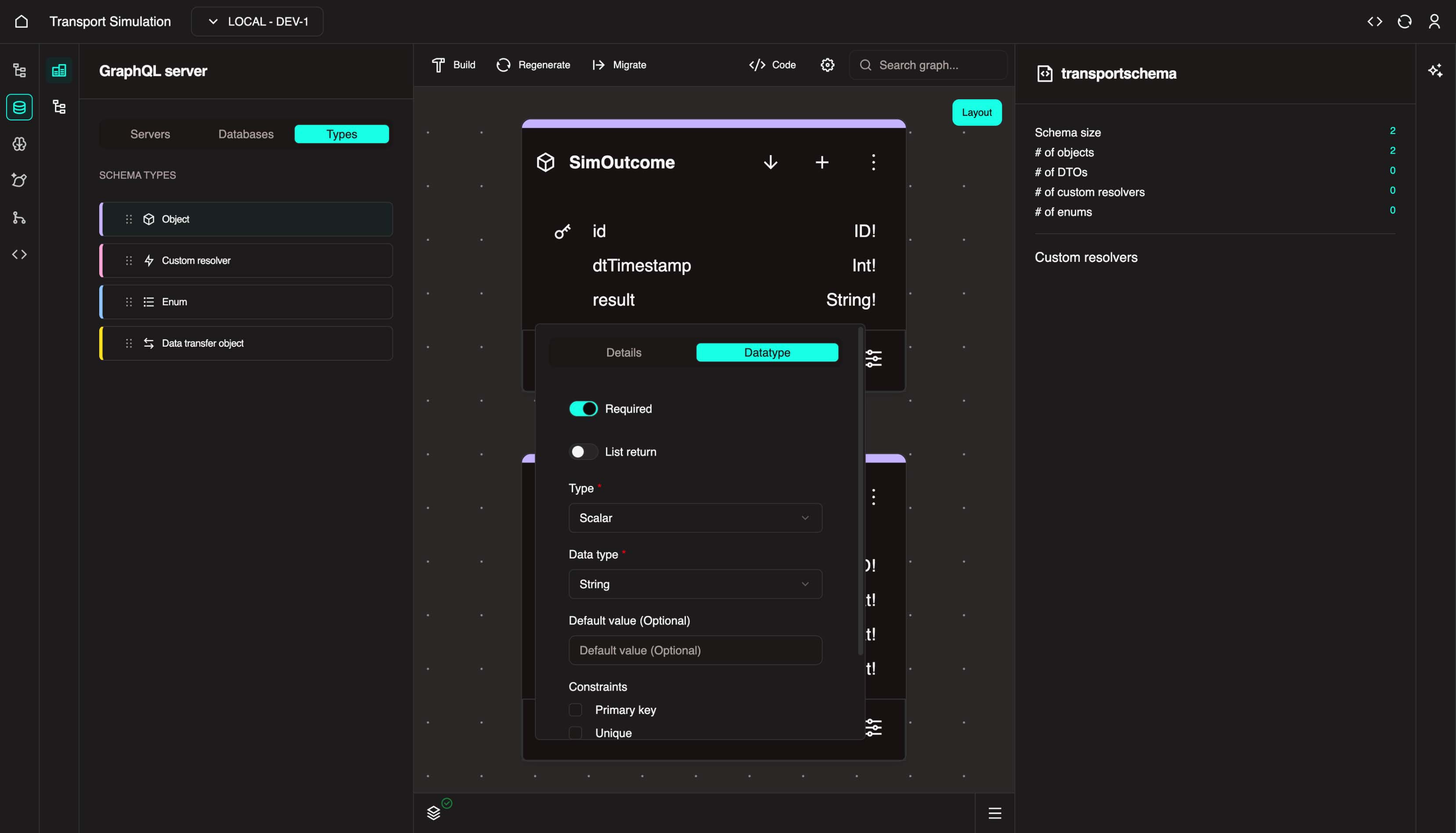The image size is (1456, 833).
Task: Open the Data type dropdown showing String
Action: (695, 583)
